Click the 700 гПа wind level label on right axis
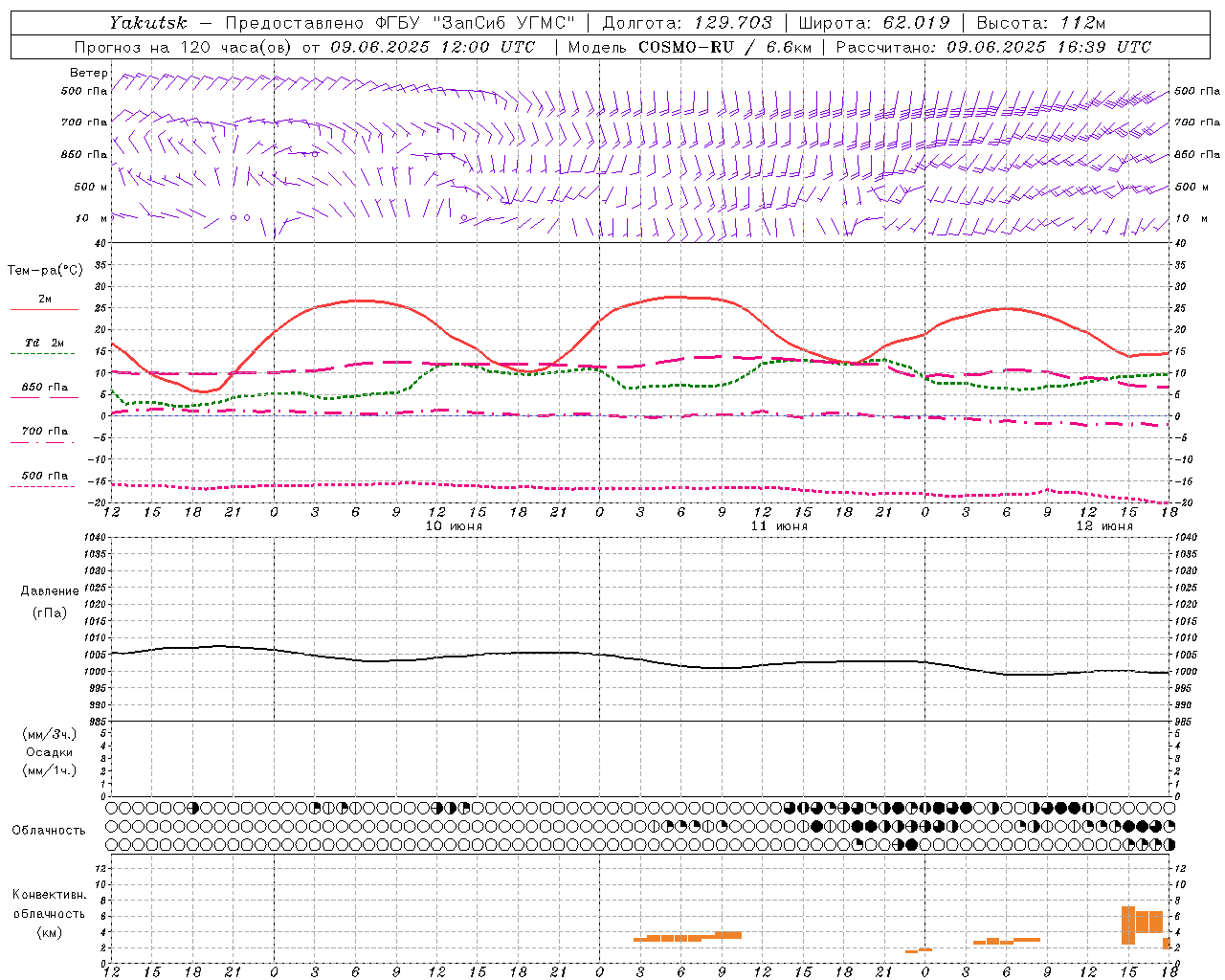 [x=1197, y=122]
